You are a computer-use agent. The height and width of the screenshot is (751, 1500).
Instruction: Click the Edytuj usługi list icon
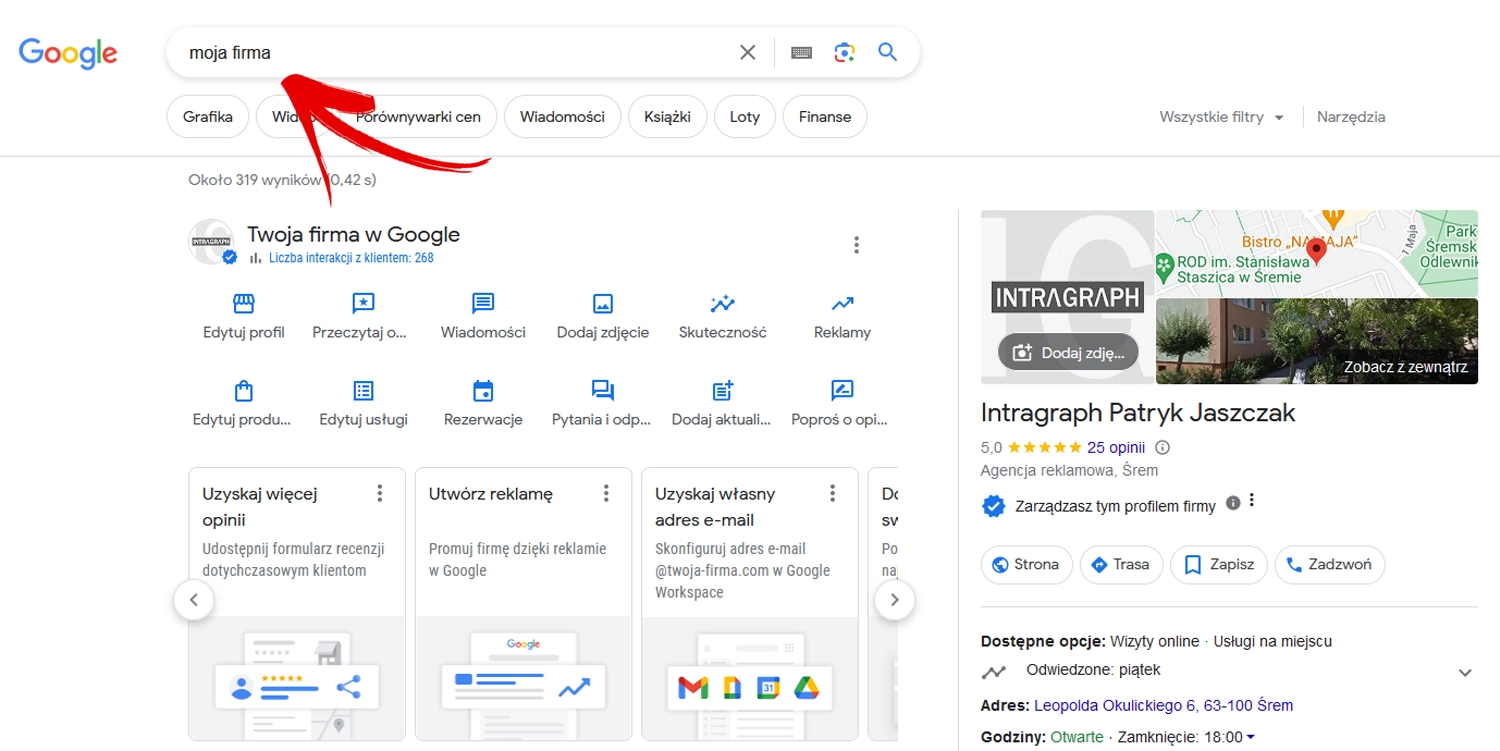click(x=363, y=390)
